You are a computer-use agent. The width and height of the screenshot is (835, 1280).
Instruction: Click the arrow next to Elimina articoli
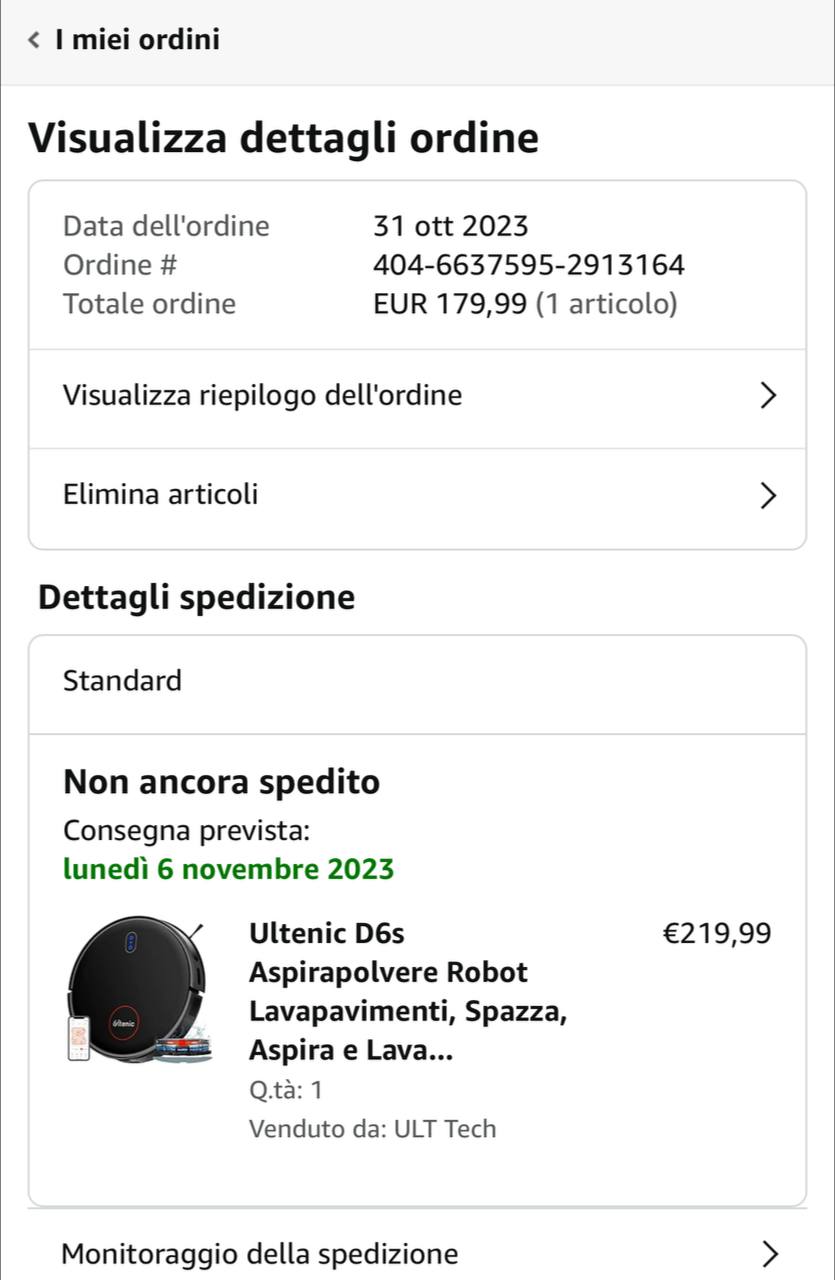click(767, 495)
